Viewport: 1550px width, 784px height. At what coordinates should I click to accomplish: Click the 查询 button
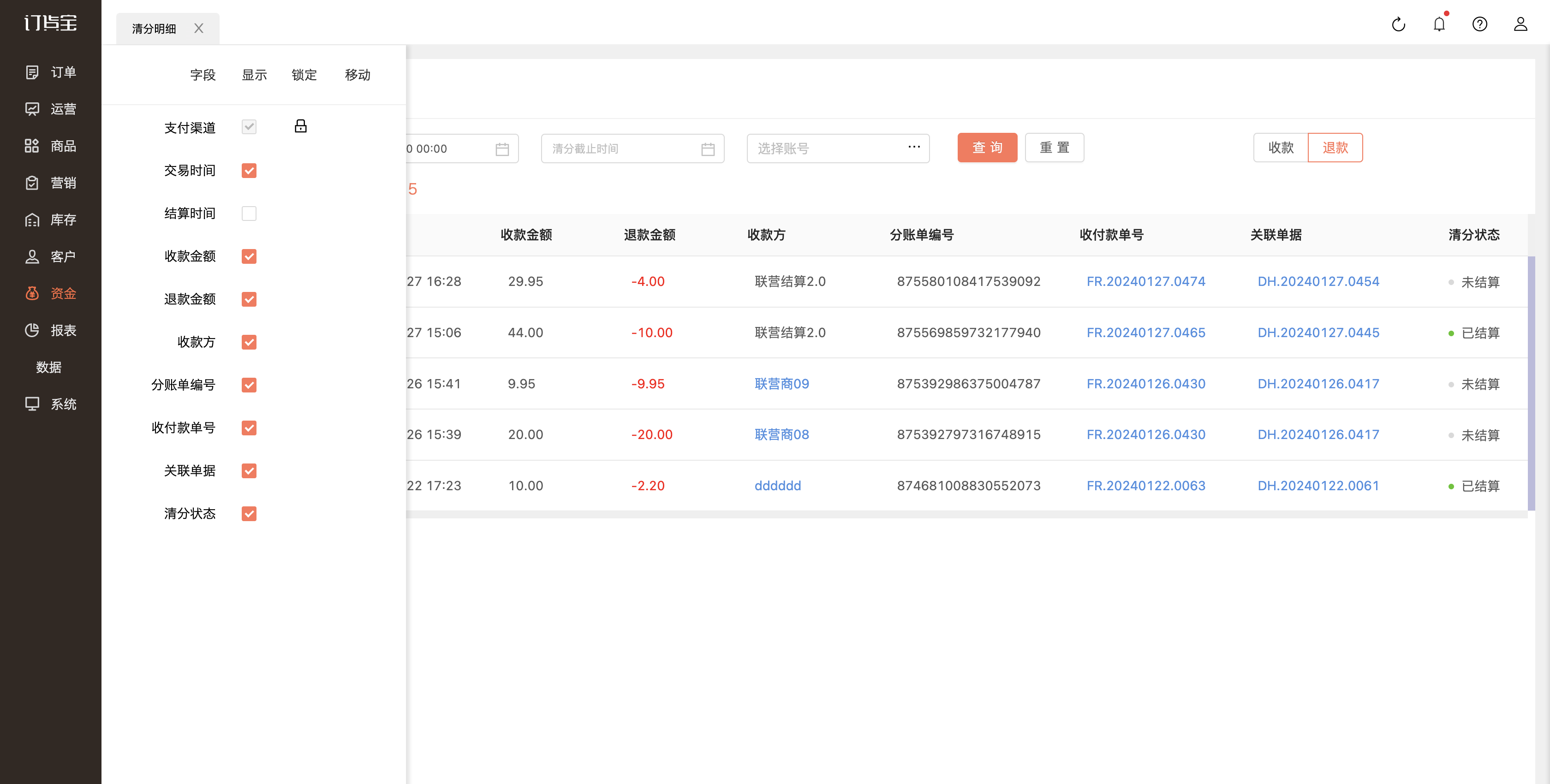tap(987, 148)
